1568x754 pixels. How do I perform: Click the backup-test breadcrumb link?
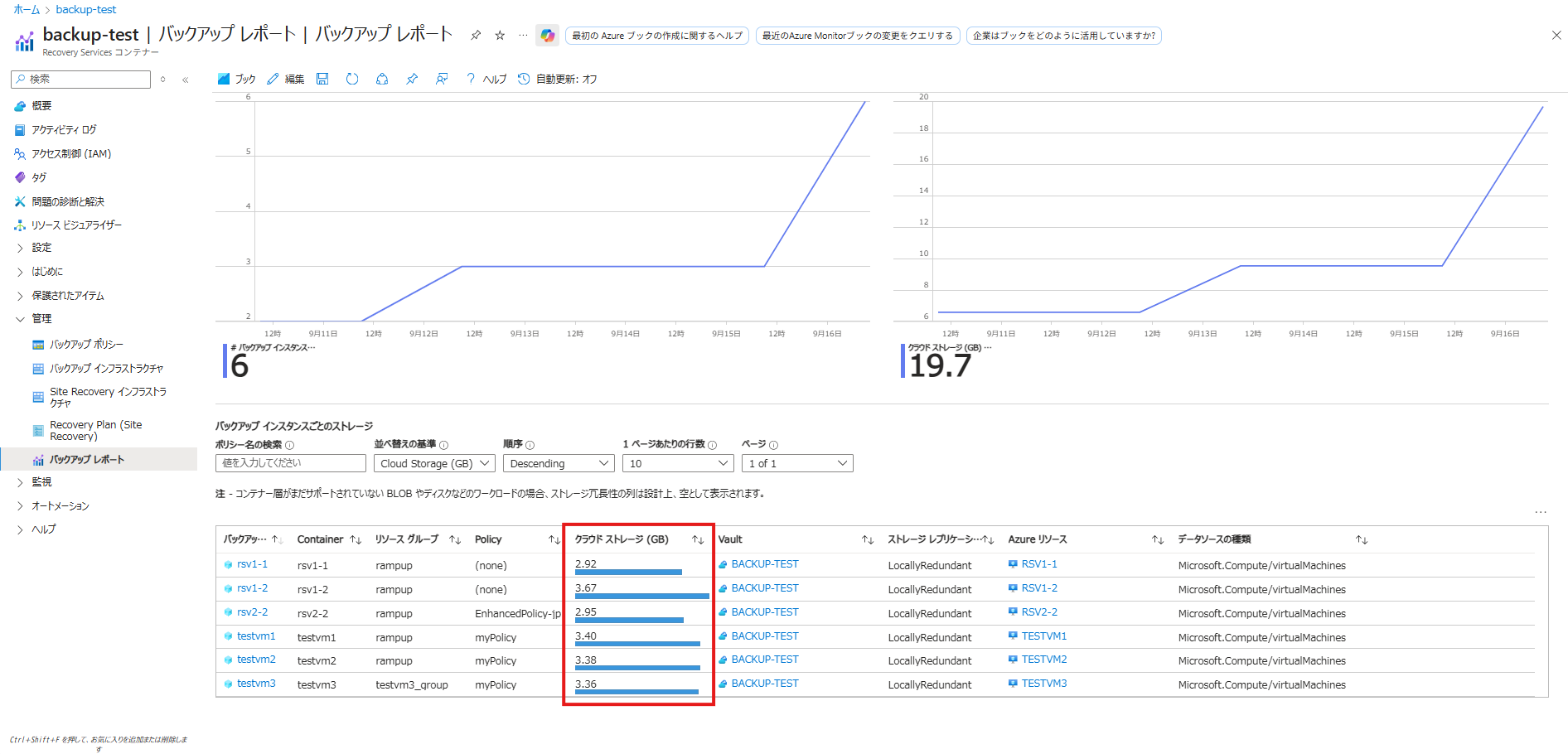86,9
